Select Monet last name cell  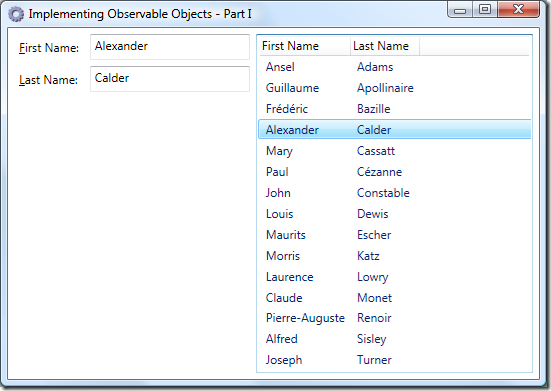tap(374, 298)
